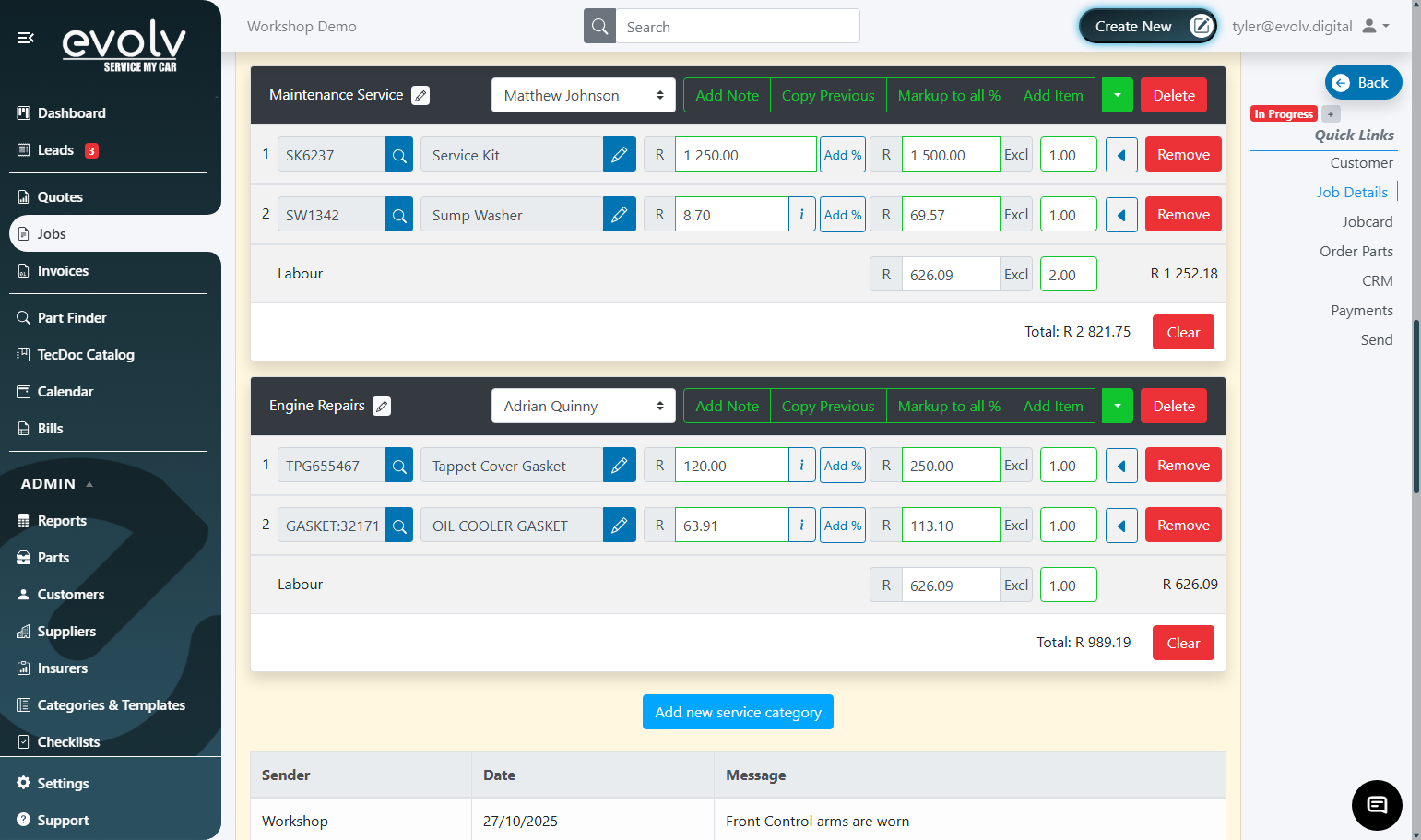Show info for OIL COOLER GASKET cost
The image size is (1421, 840).
[801, 526]
